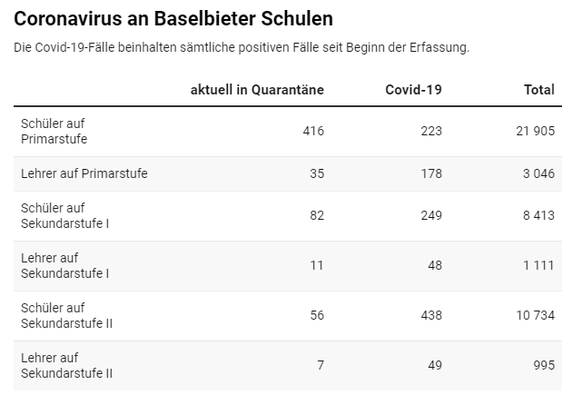Click the total value 8 413

coord(539,216)
